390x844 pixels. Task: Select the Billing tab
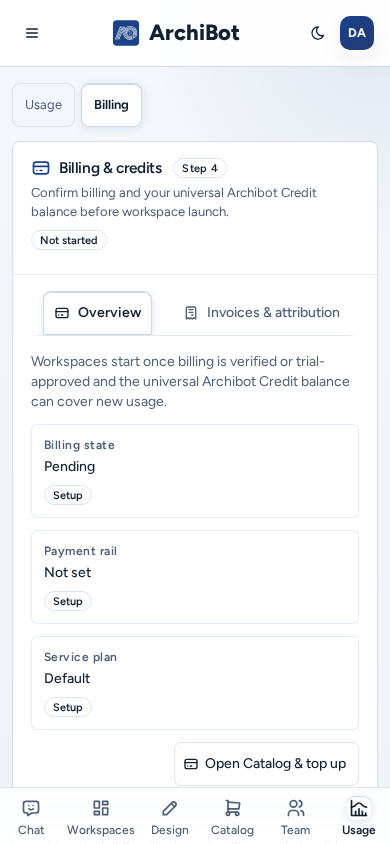tap(111, 105)
